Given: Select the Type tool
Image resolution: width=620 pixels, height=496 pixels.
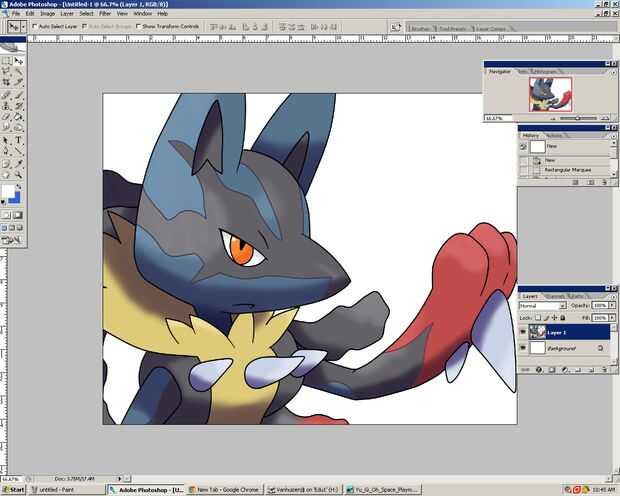Looking at the screenshot, I should point(19,140).
